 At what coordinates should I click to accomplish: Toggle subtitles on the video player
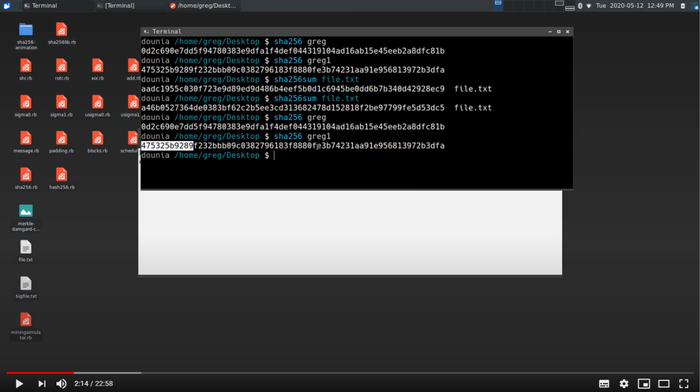point(604,384)
